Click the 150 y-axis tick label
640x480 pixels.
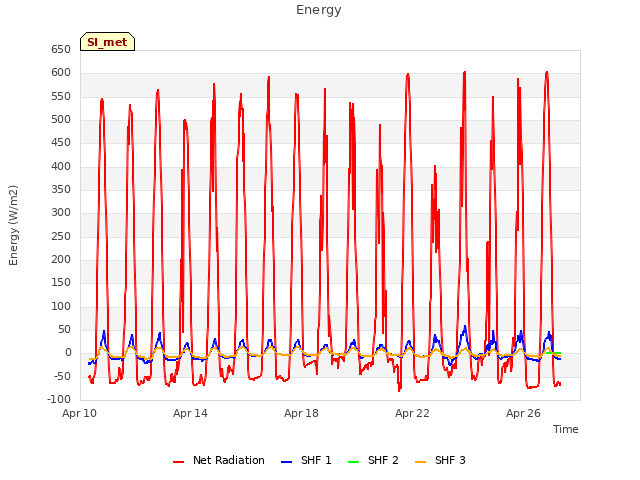[x=61, y=283]
